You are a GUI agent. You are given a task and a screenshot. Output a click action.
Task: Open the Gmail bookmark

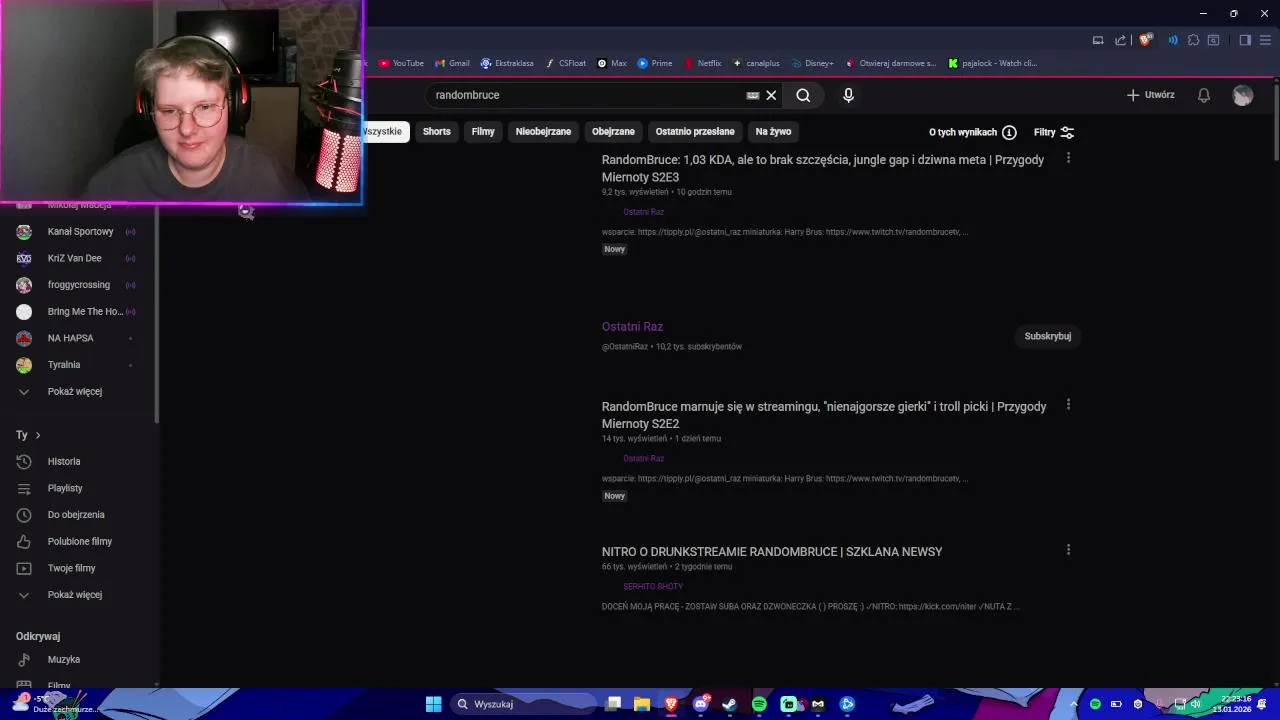pos(452,63)
